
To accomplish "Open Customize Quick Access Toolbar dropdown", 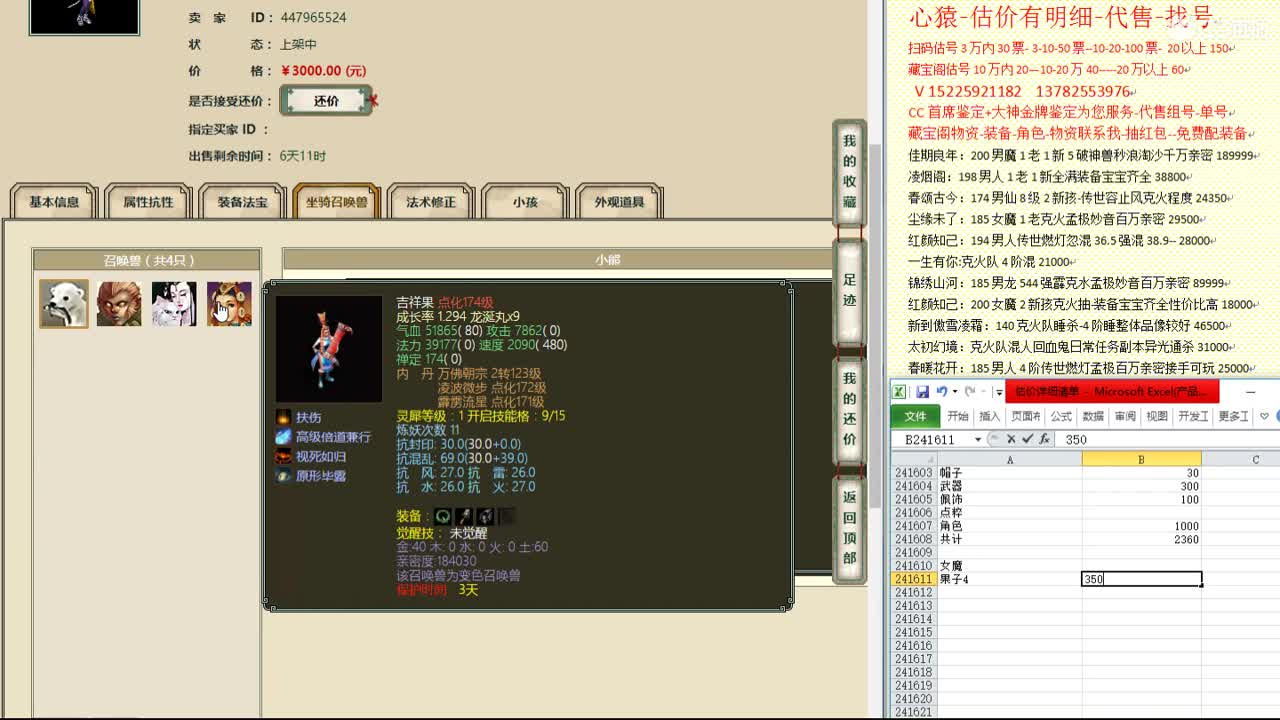I will pos(997,392).
